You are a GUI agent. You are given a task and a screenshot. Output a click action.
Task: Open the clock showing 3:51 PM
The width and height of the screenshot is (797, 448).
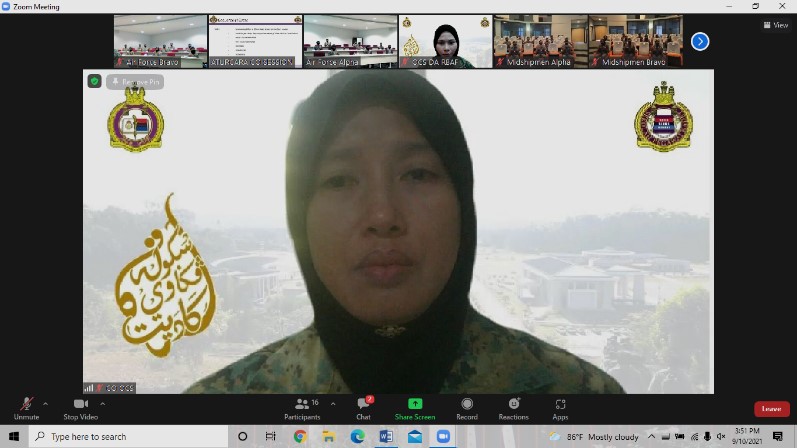coord(747,436)
